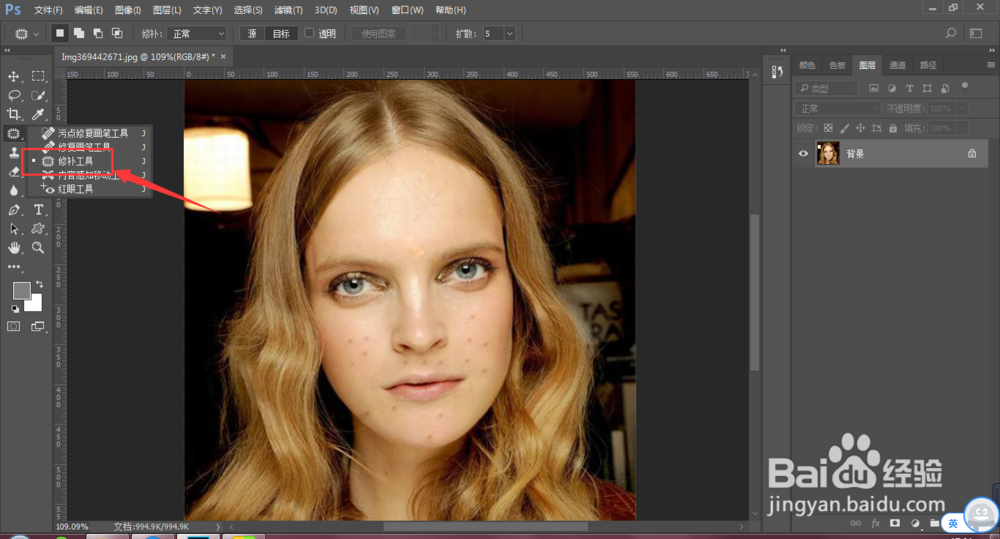Filter layers by smart objects icon
1000x539 pixels.
[945, 88]
